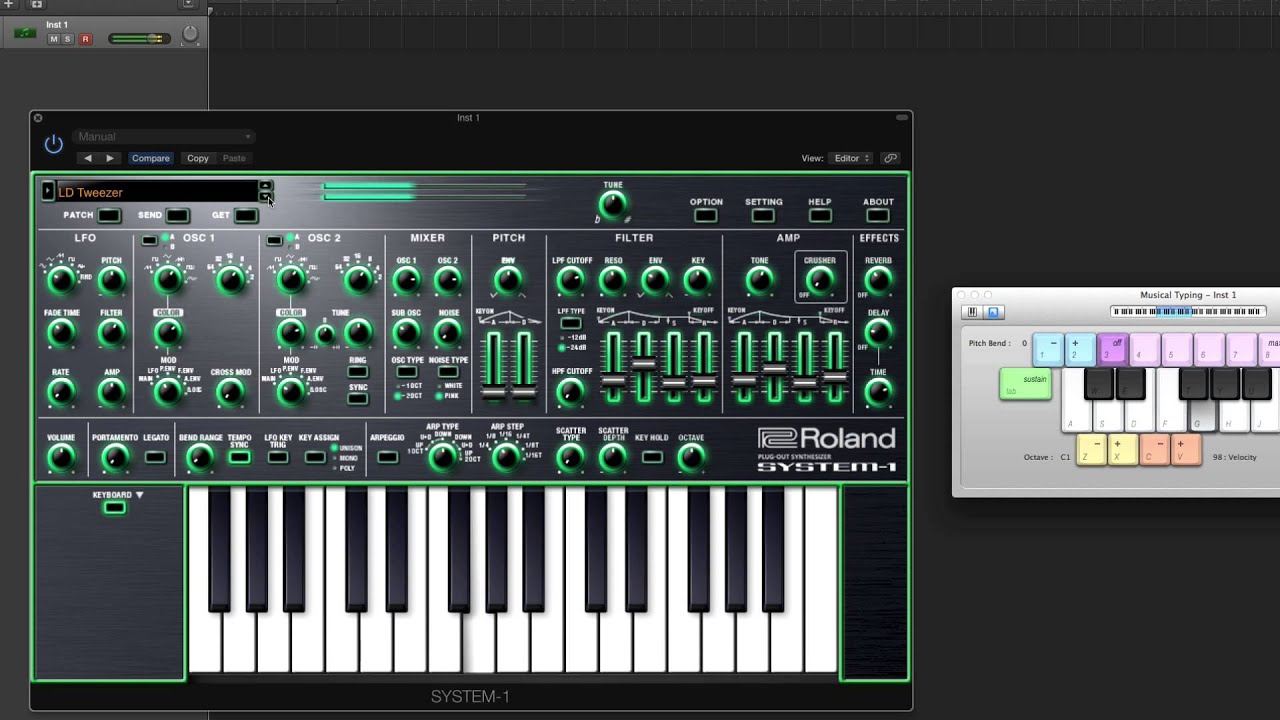Toggle the Legato switch
Image resolution: width=1280 pixels, height=720 pixels.
(155, 457)
